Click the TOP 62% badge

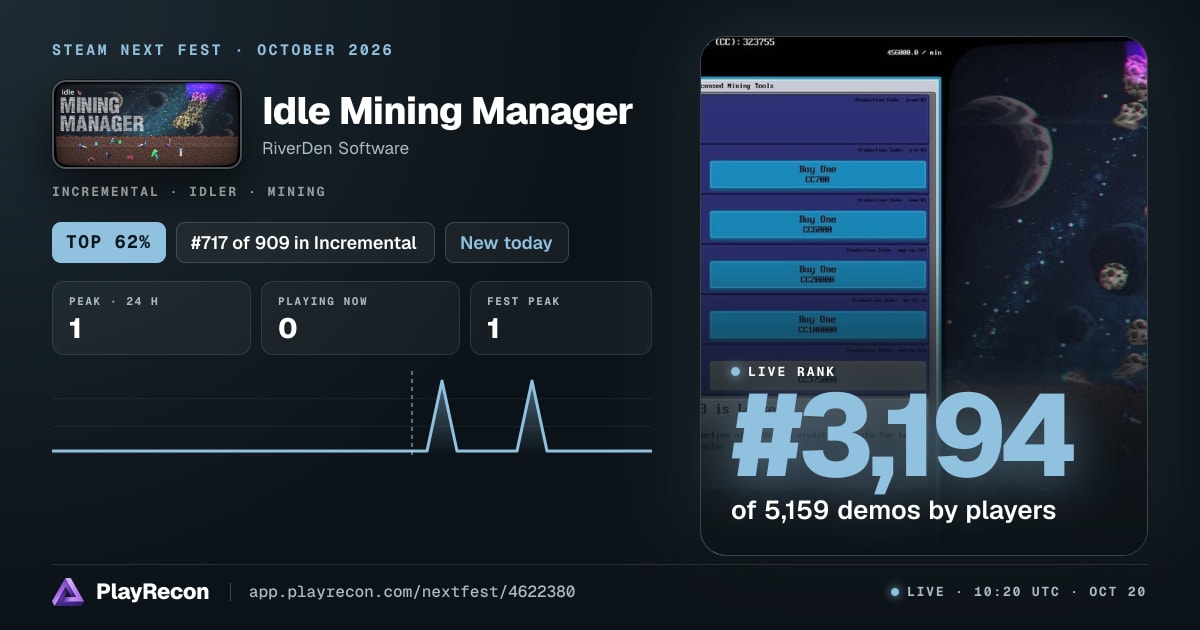point(109,243)
